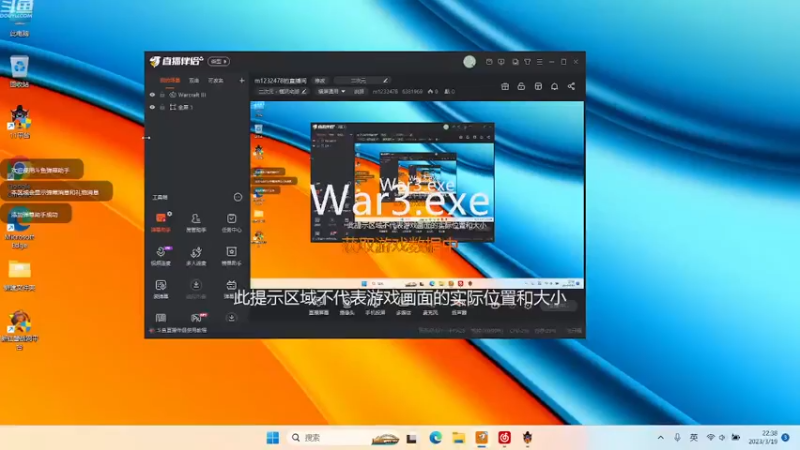Click the War3.exe live preview canvas

click(417, 195)
